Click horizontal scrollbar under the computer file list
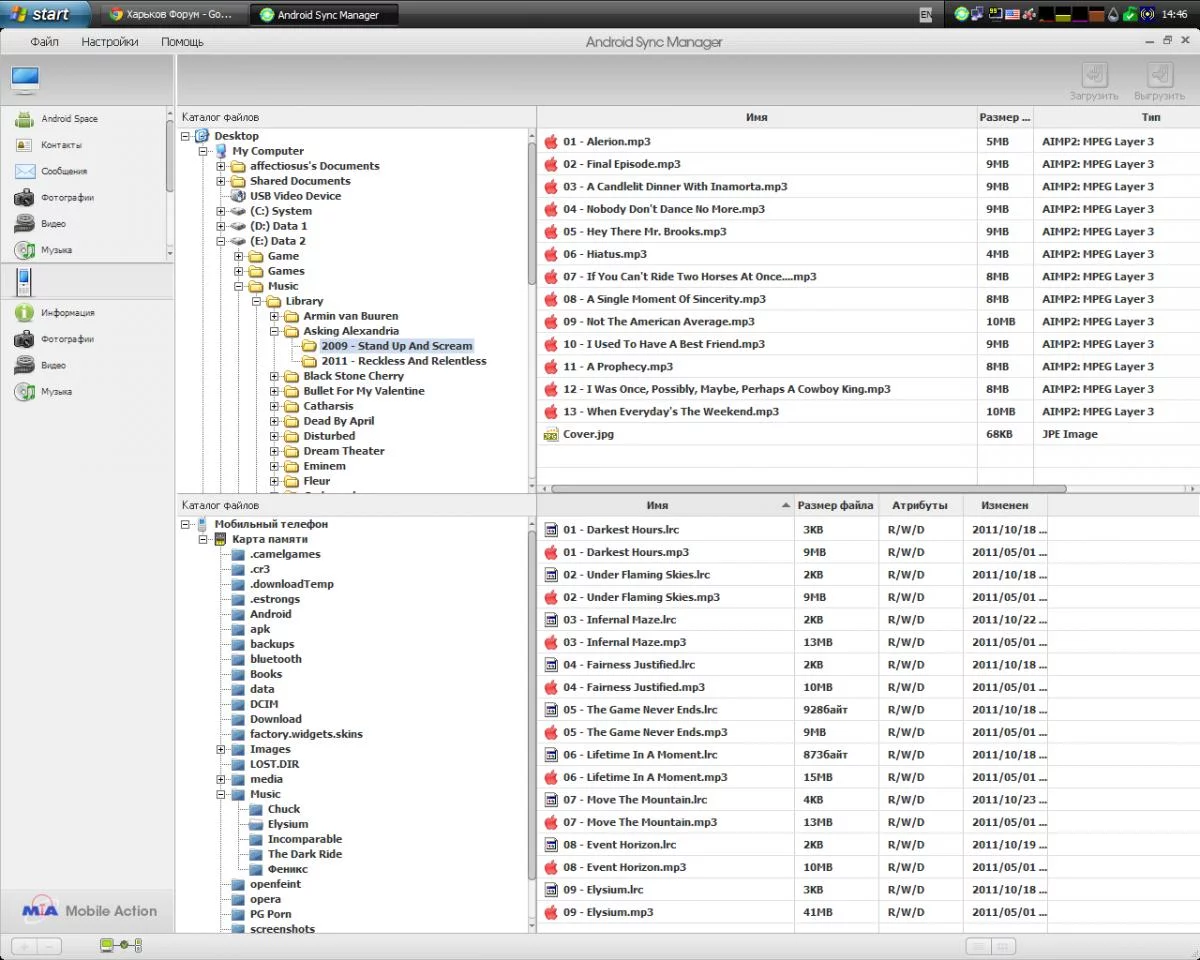The width and height of the screenshot is (1200, 960). 807,489
